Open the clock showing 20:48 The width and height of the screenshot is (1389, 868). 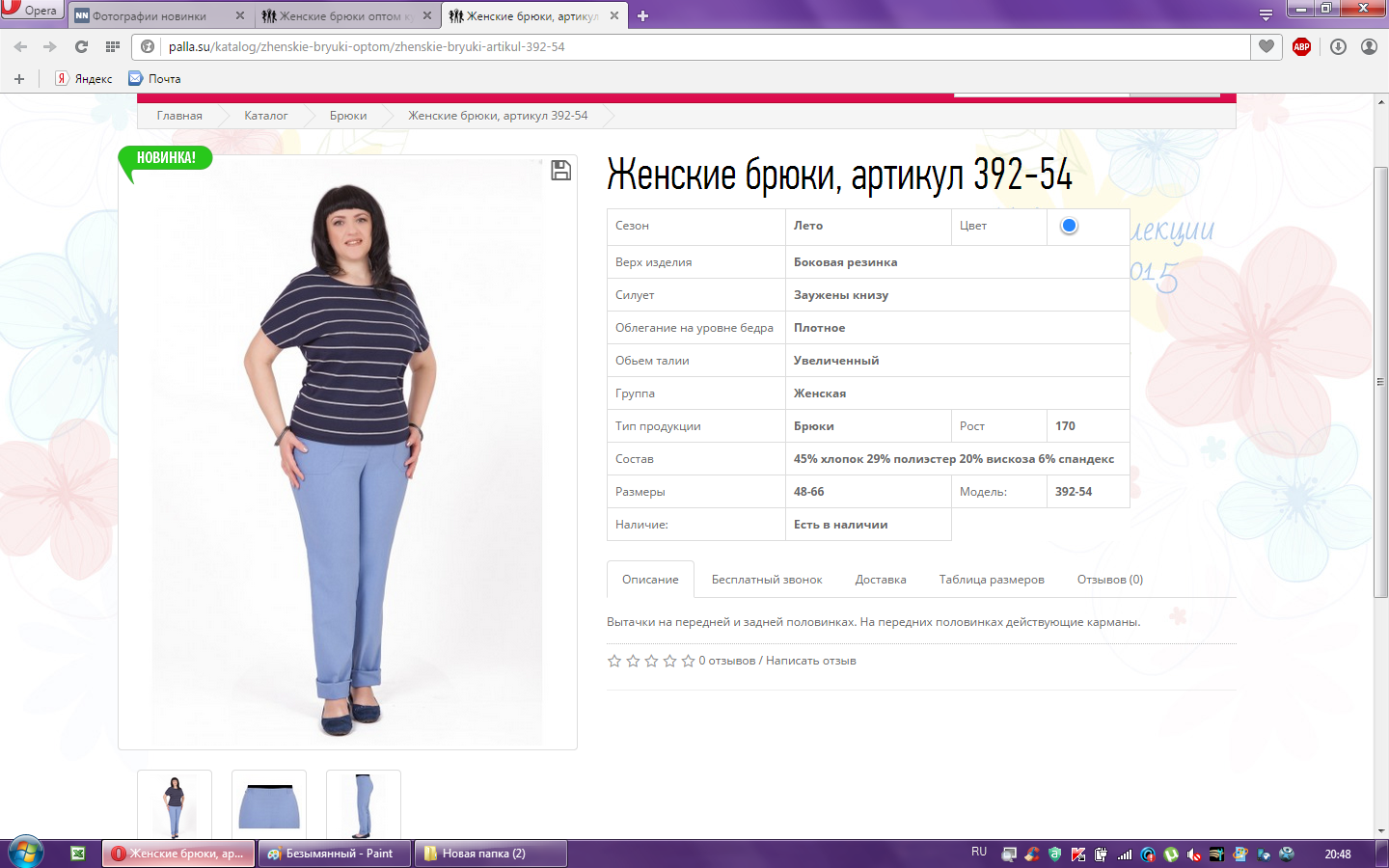coord(1338,854)
